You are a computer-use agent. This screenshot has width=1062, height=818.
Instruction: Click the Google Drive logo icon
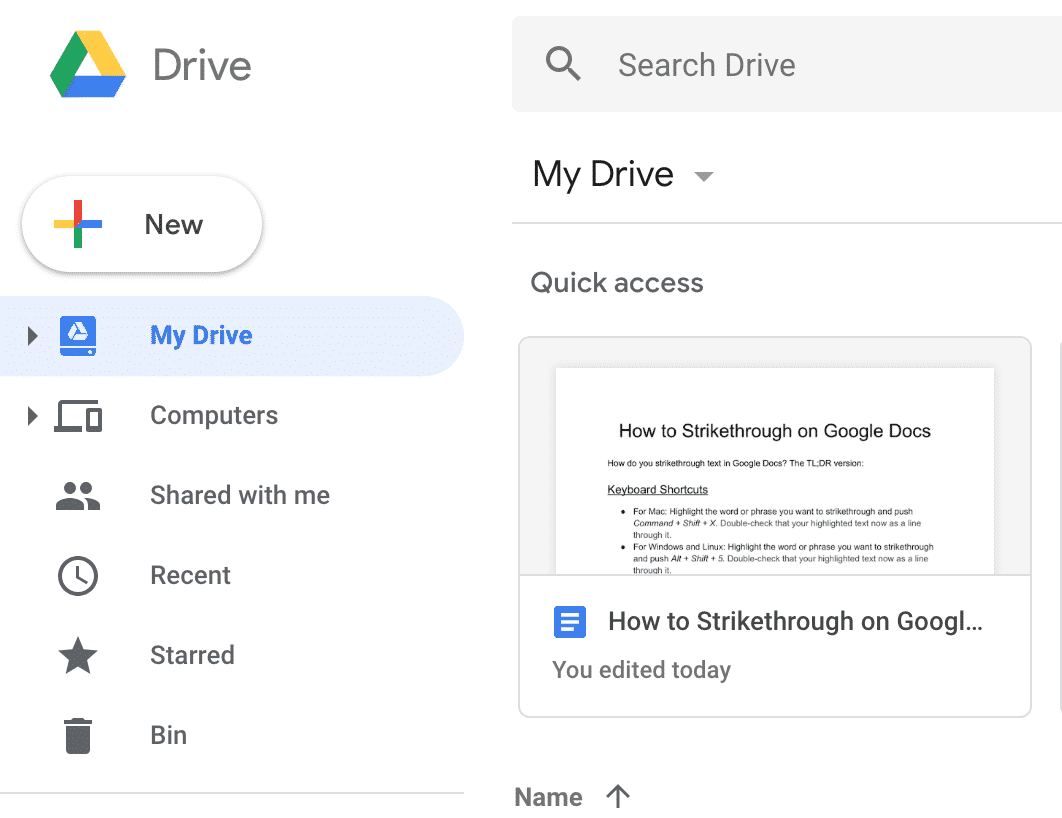88,64
